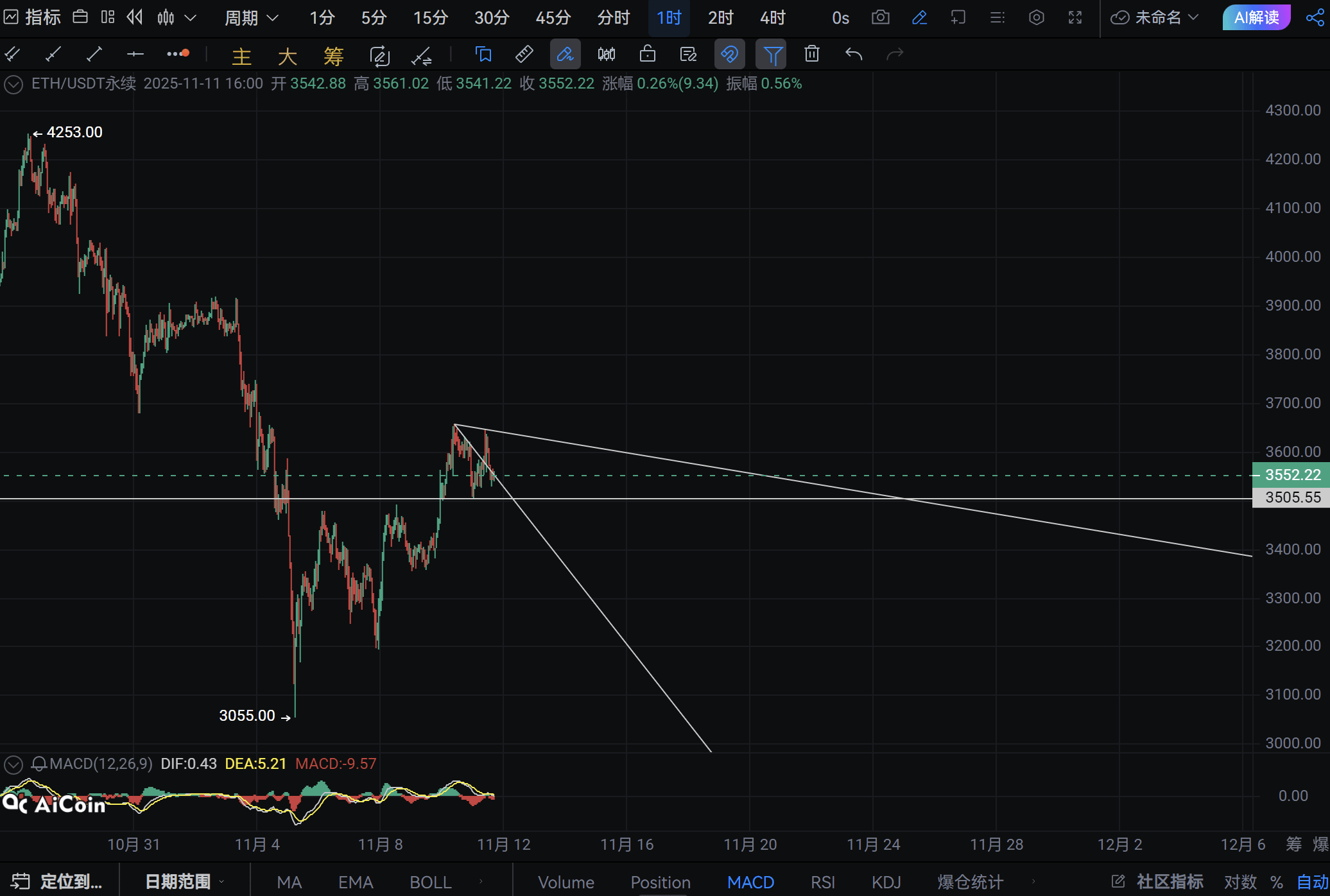Image resolution: width=1330 pixels, height=896 pixels.
Task: Delete drawings with the trash icon
Action: [x=812, y=55]
